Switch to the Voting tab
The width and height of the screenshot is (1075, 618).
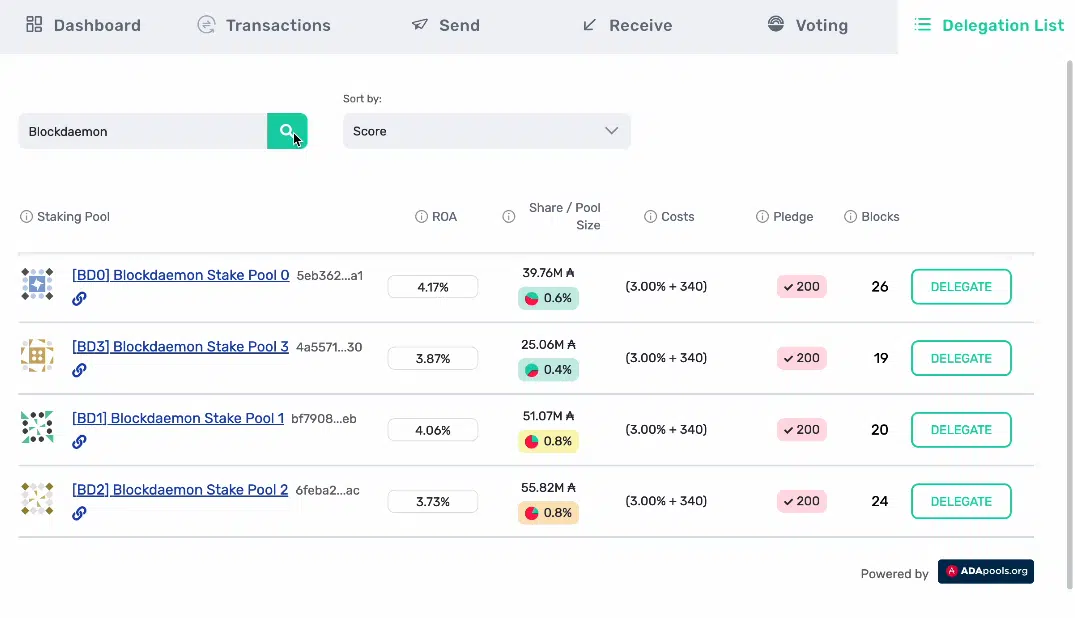[x=808, y=25]
